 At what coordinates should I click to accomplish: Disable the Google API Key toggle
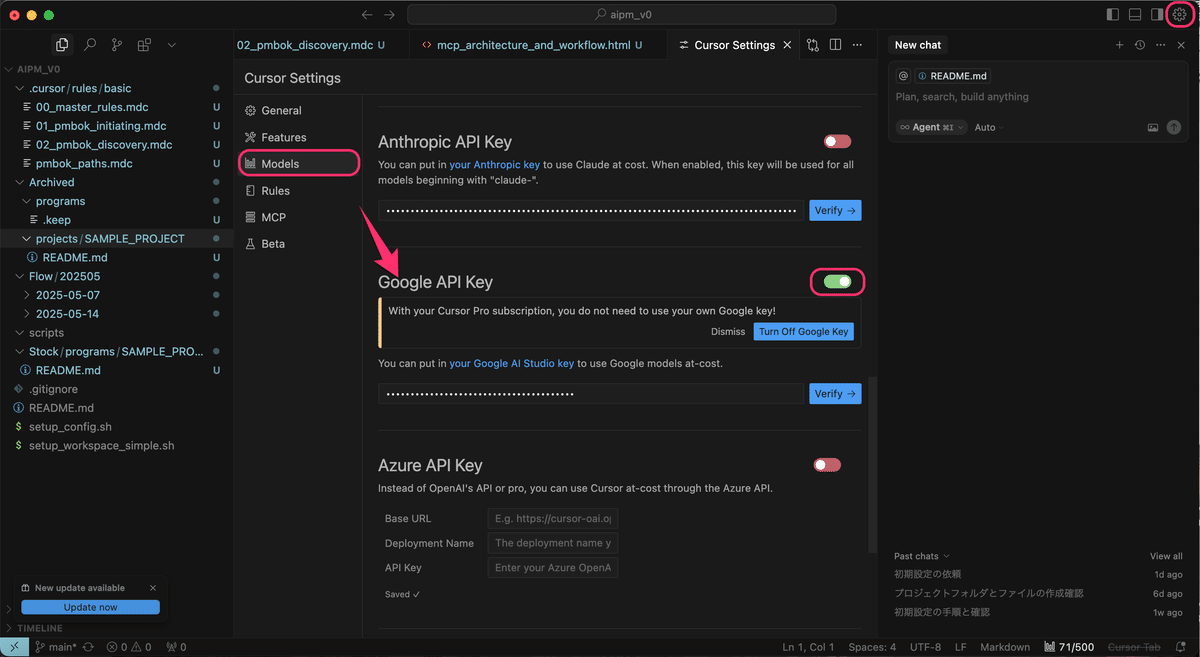[837, 282]
